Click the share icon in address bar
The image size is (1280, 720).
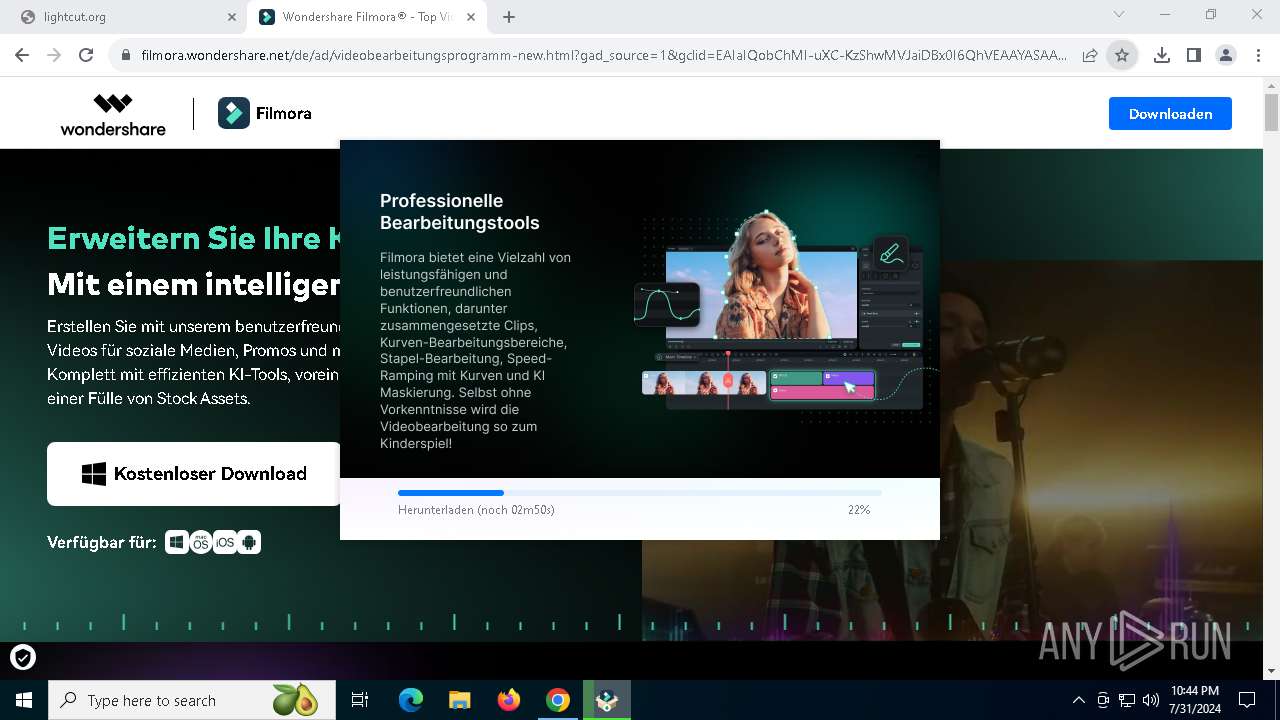[1090, 56]
